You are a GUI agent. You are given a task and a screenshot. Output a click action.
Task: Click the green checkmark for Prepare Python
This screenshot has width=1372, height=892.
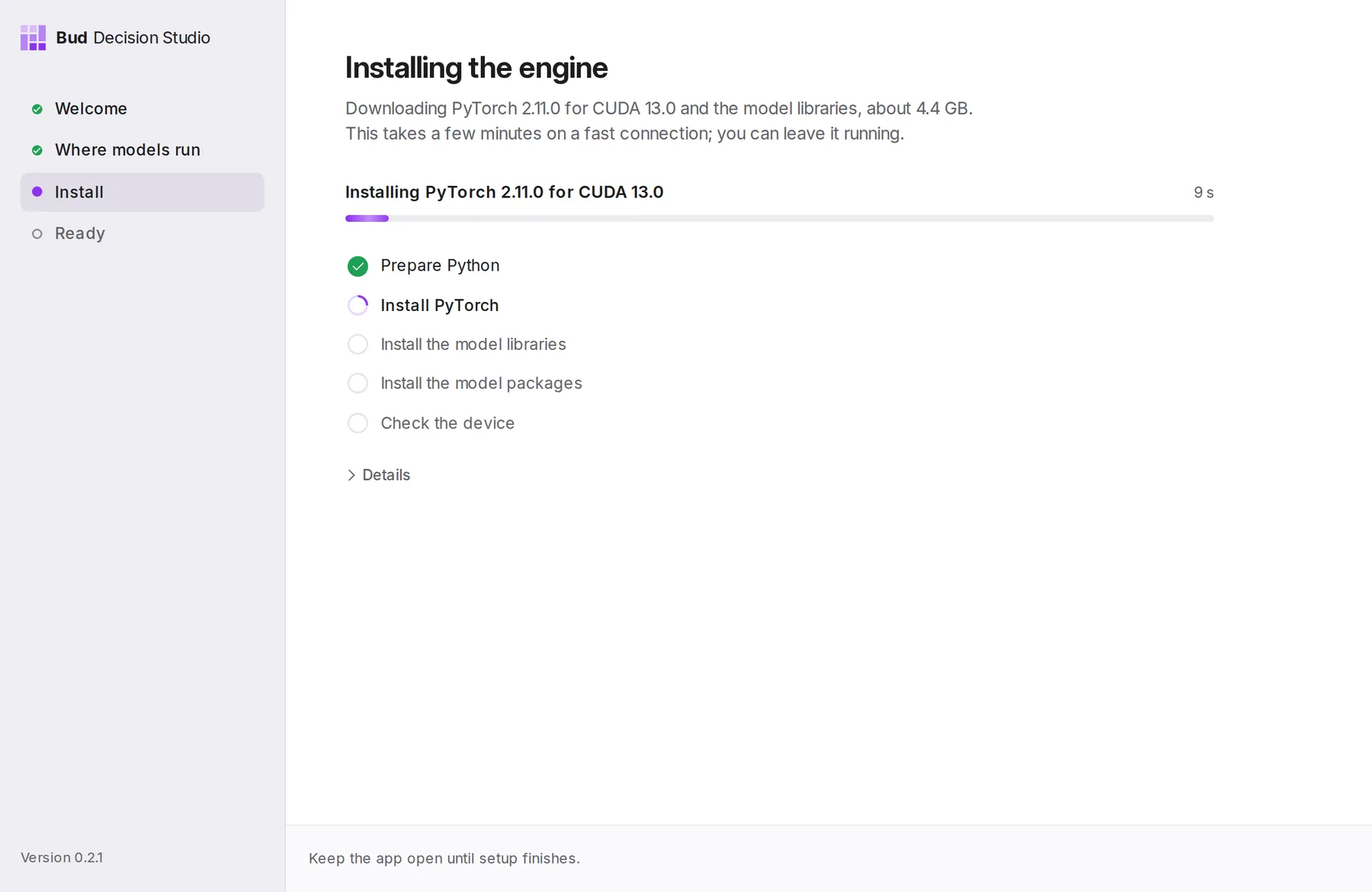357,266
